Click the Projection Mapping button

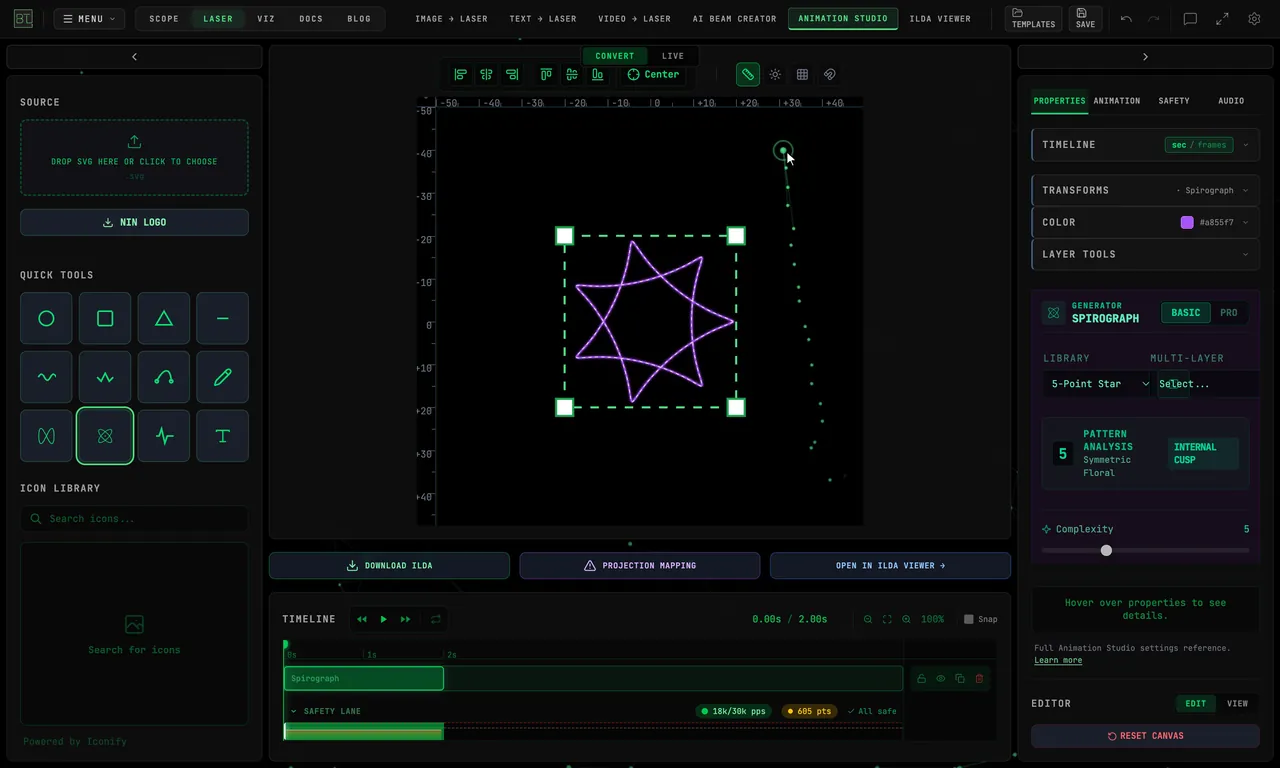pyautogui.click(x=640, y=566)
